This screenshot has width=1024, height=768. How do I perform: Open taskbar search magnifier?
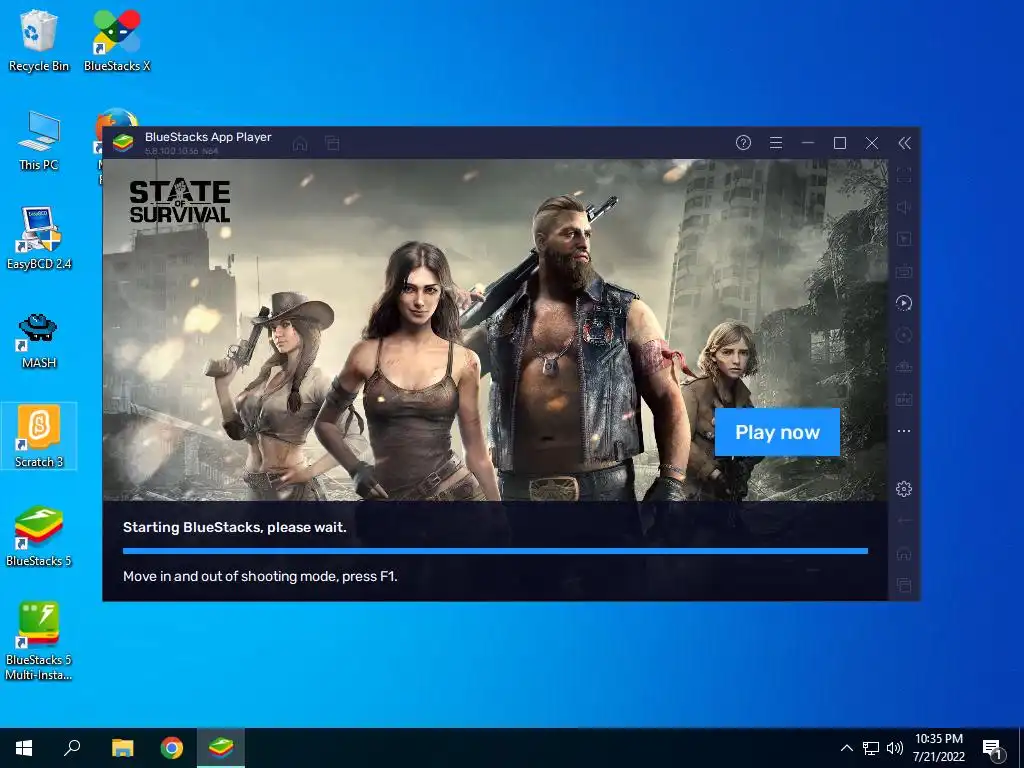[72, 748]
